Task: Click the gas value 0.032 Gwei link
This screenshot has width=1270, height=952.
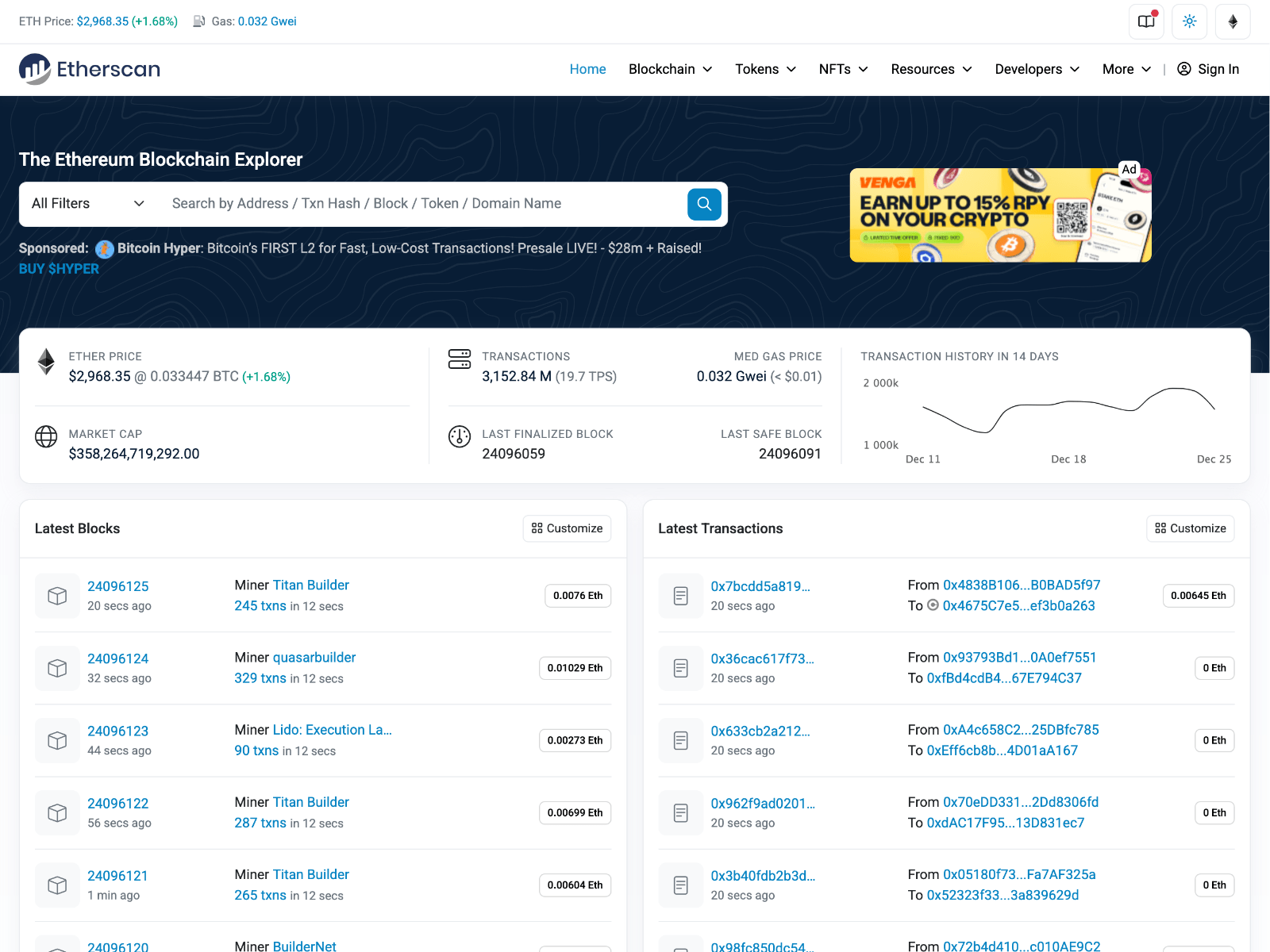Action: pos(267,21)
